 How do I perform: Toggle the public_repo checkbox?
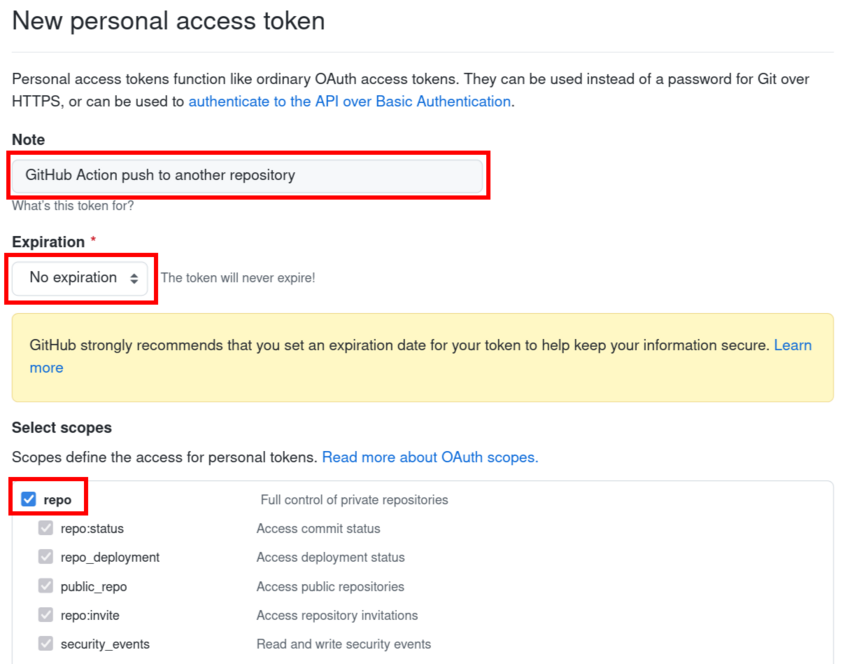(46, 586)
